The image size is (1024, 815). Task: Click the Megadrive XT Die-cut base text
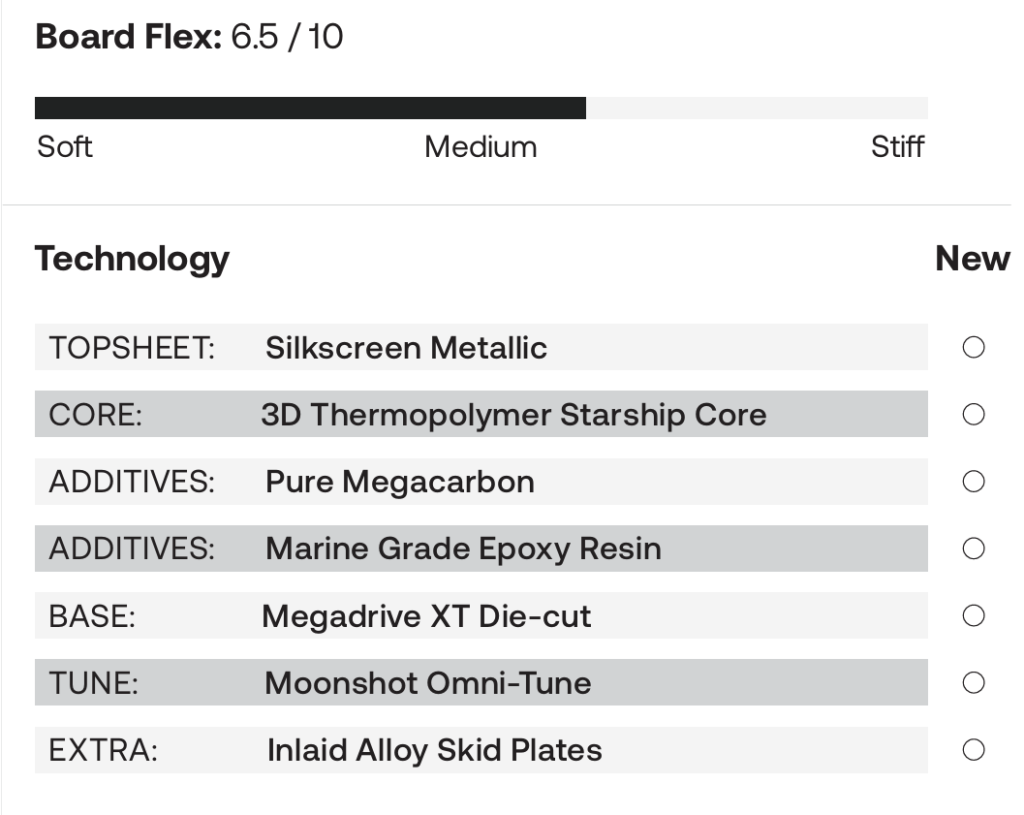(426, 616)
